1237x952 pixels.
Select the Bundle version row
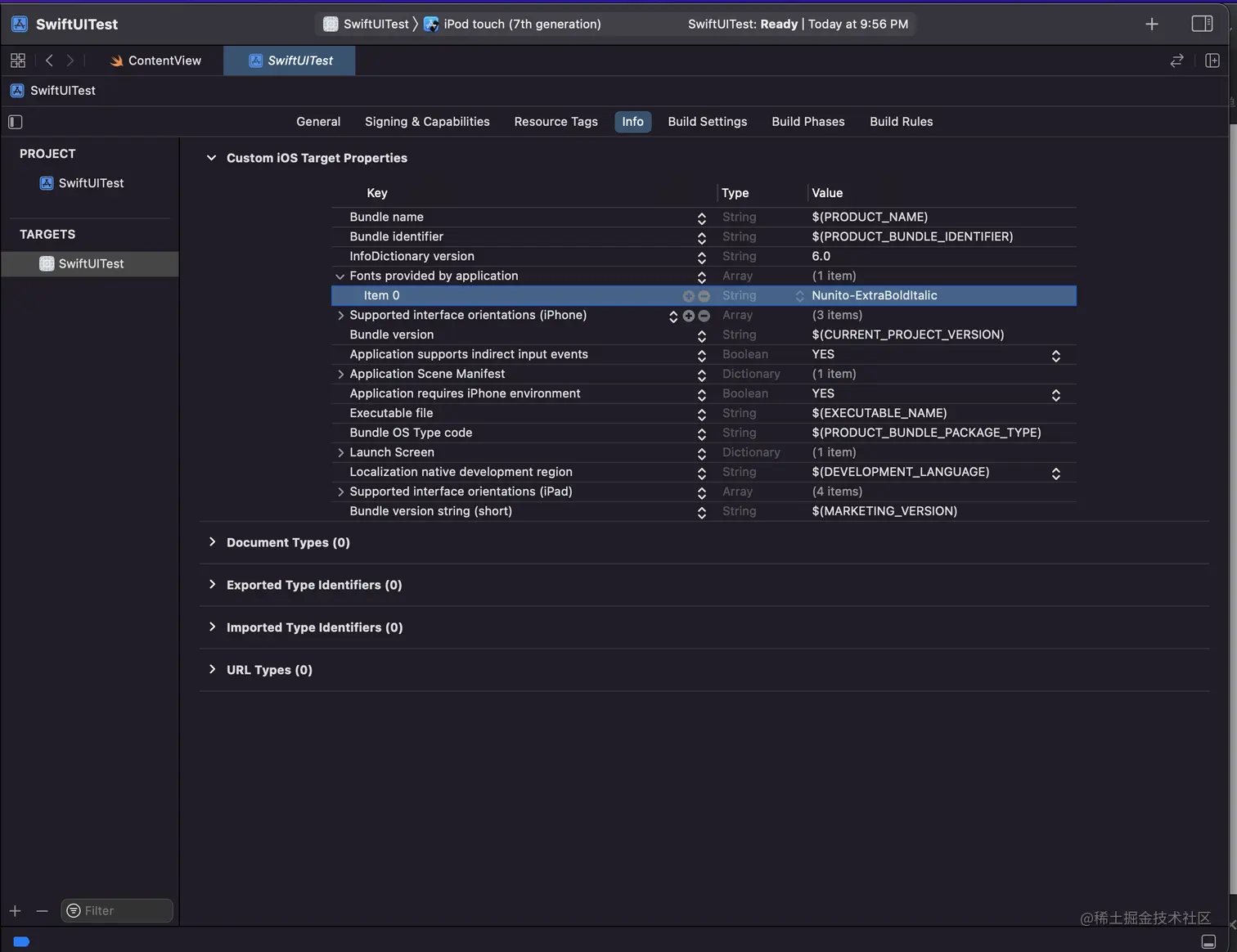(704, 335)
